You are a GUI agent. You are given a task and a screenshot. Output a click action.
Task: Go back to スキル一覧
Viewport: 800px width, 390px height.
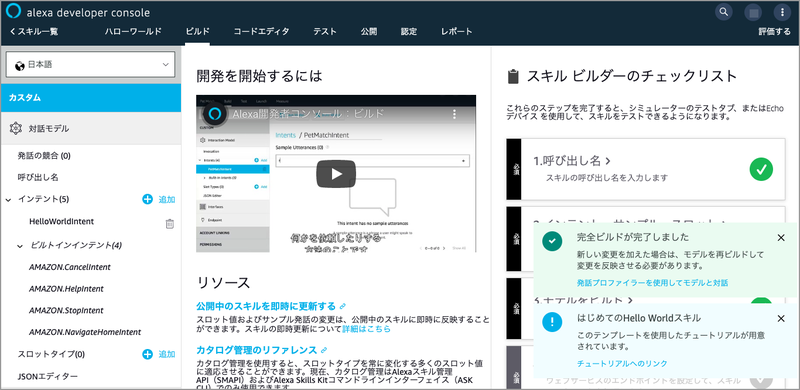[34, 32]
